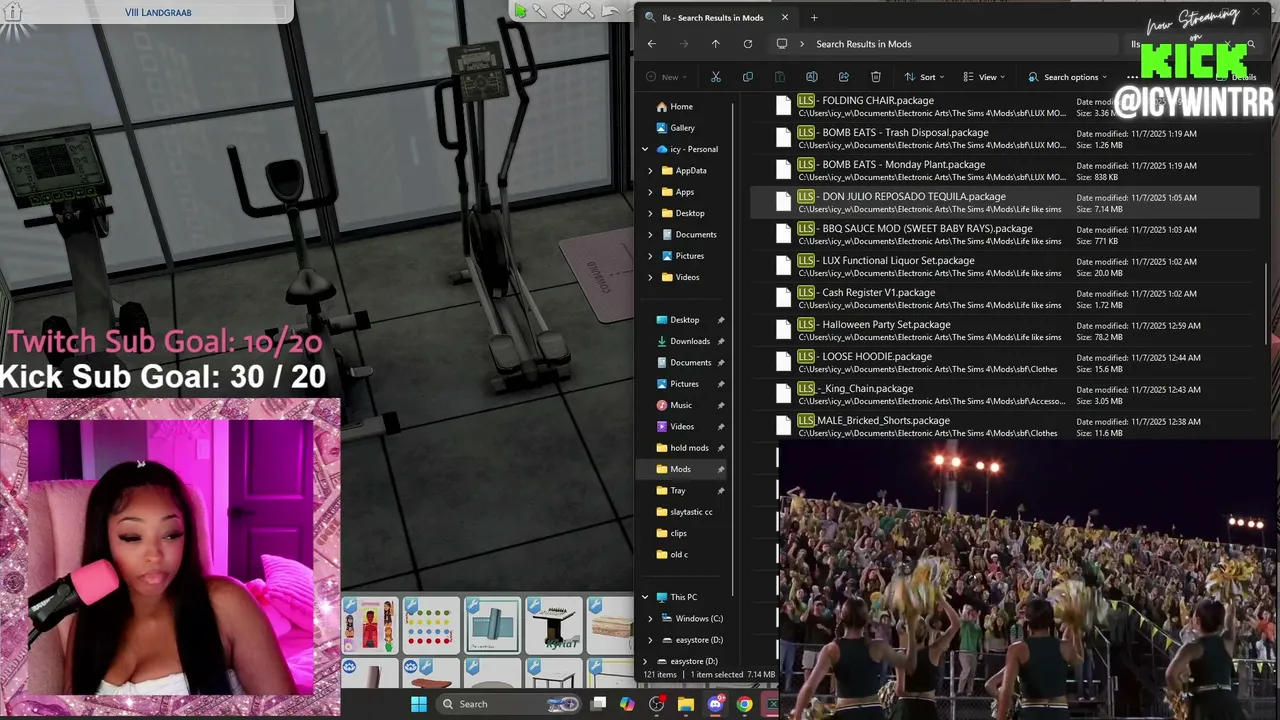
Task: Close the Search Results in Mods tab
Action: [x=785, y=17]
